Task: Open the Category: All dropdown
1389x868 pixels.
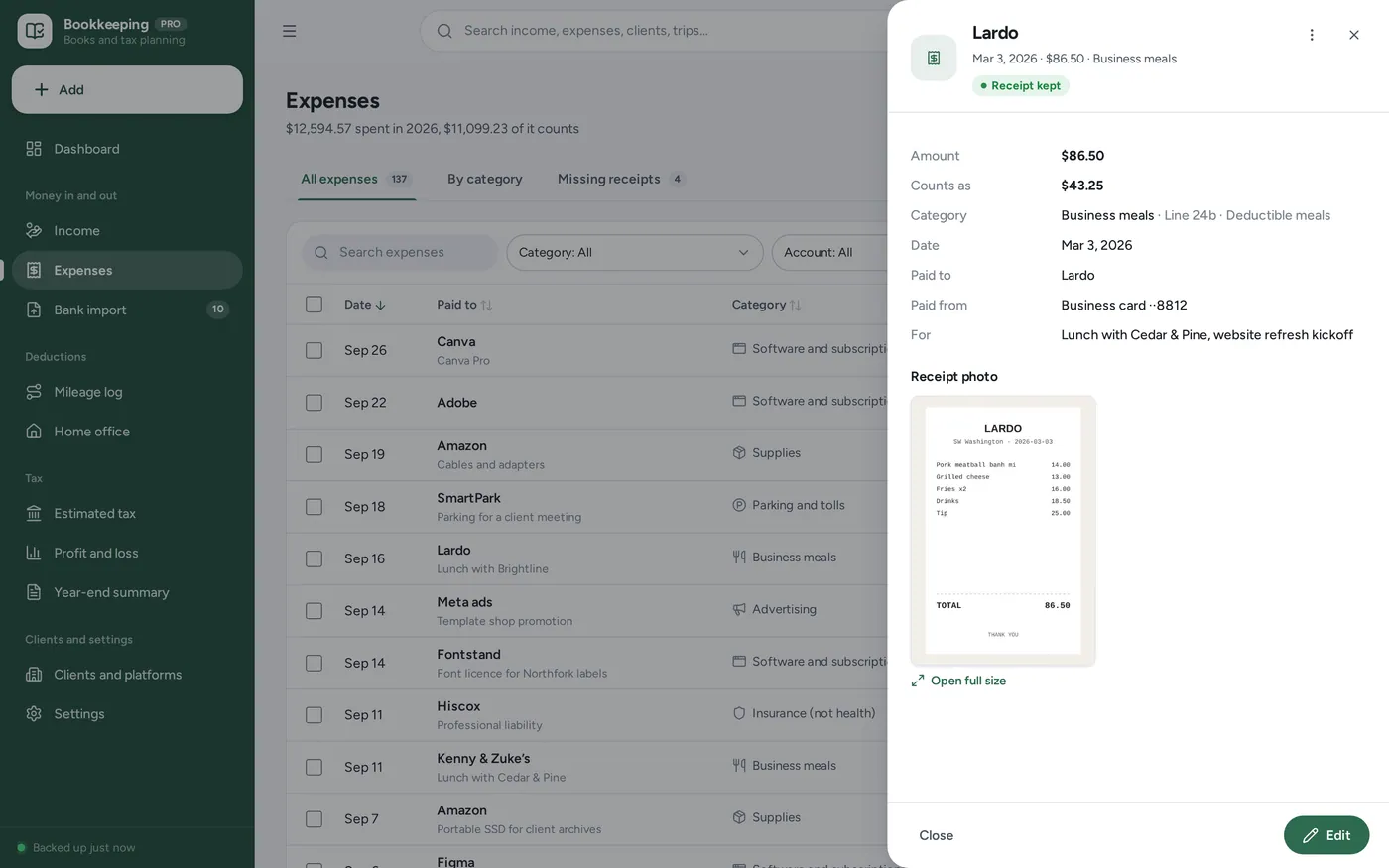Action: [635, 253]
